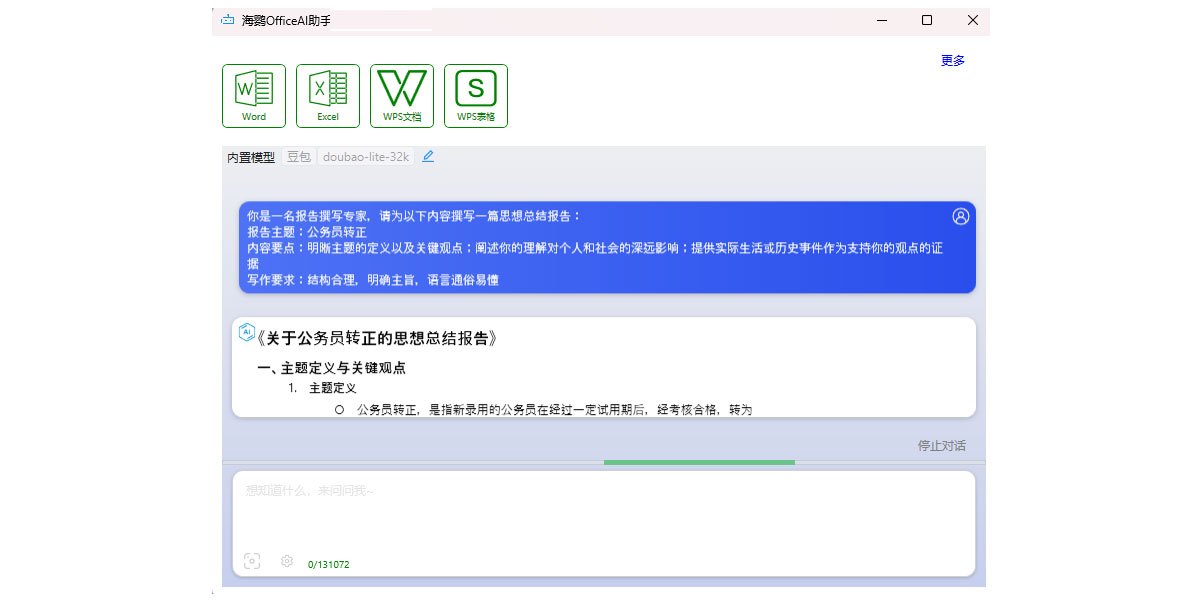The height and width of the screenshot is (600, 1200).
Task: Select the WPS文档 icon
Action: pyautogui.click(x=402, y=96)
